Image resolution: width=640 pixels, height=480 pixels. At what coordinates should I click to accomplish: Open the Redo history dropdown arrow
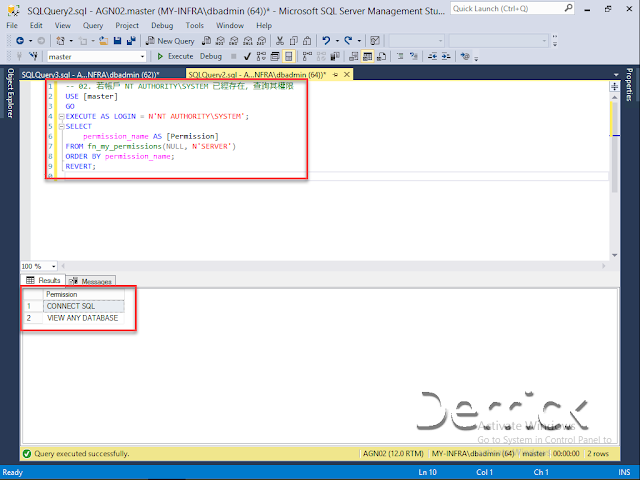[359, 41]
